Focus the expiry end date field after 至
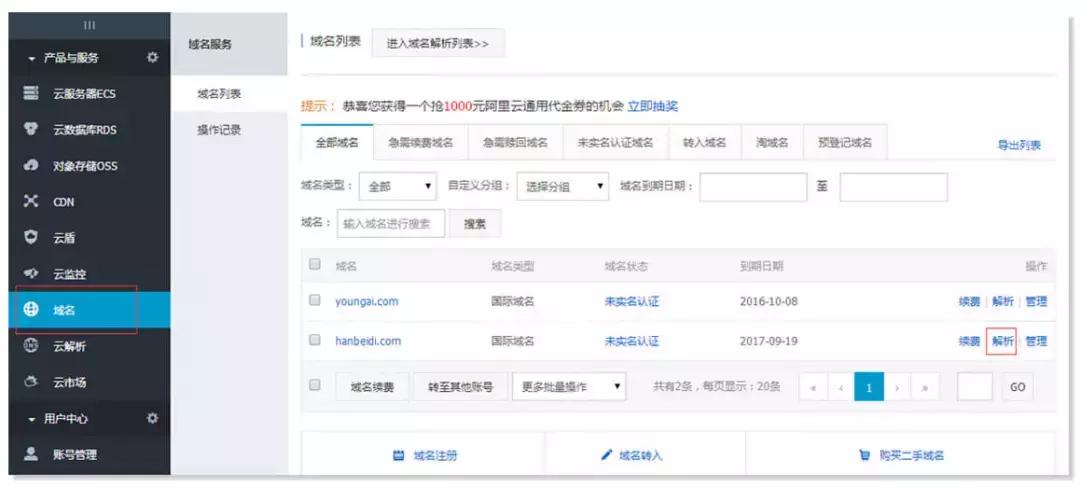Viewport: 1080px width, 488px height. 893,187
